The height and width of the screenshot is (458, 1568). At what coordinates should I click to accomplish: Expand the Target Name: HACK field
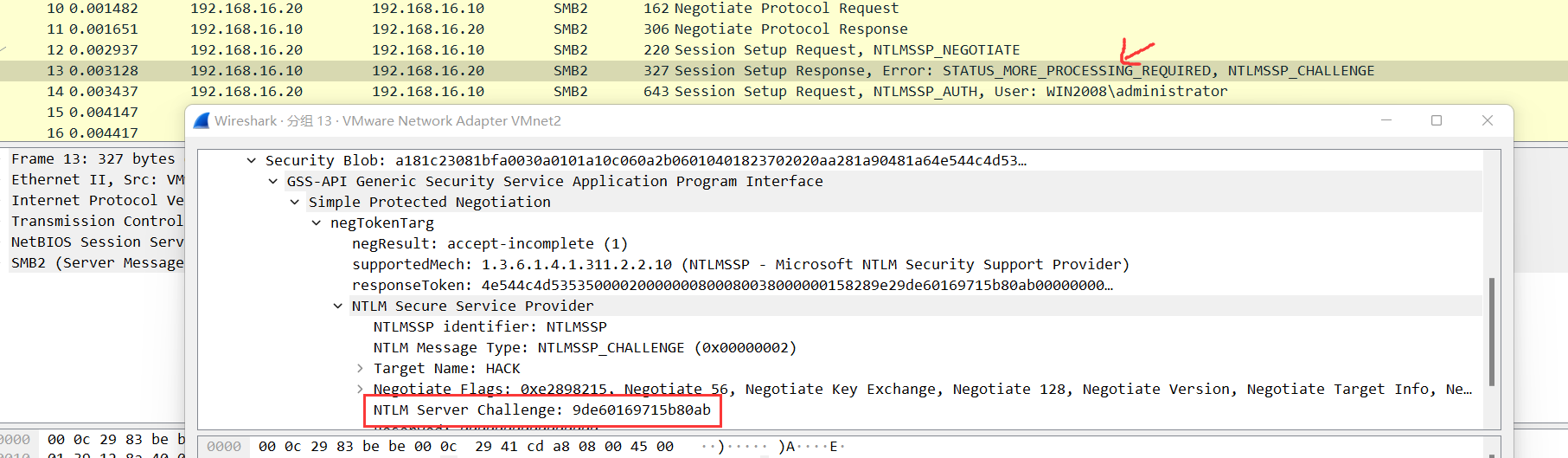coord(360,369)
